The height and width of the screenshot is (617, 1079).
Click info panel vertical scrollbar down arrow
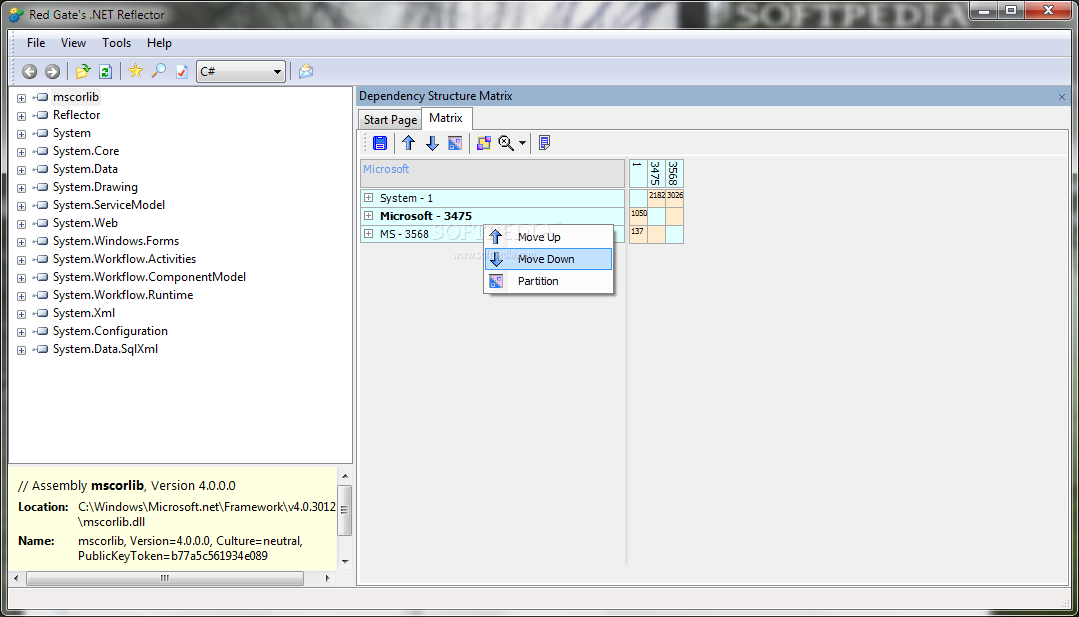point(345,561)
